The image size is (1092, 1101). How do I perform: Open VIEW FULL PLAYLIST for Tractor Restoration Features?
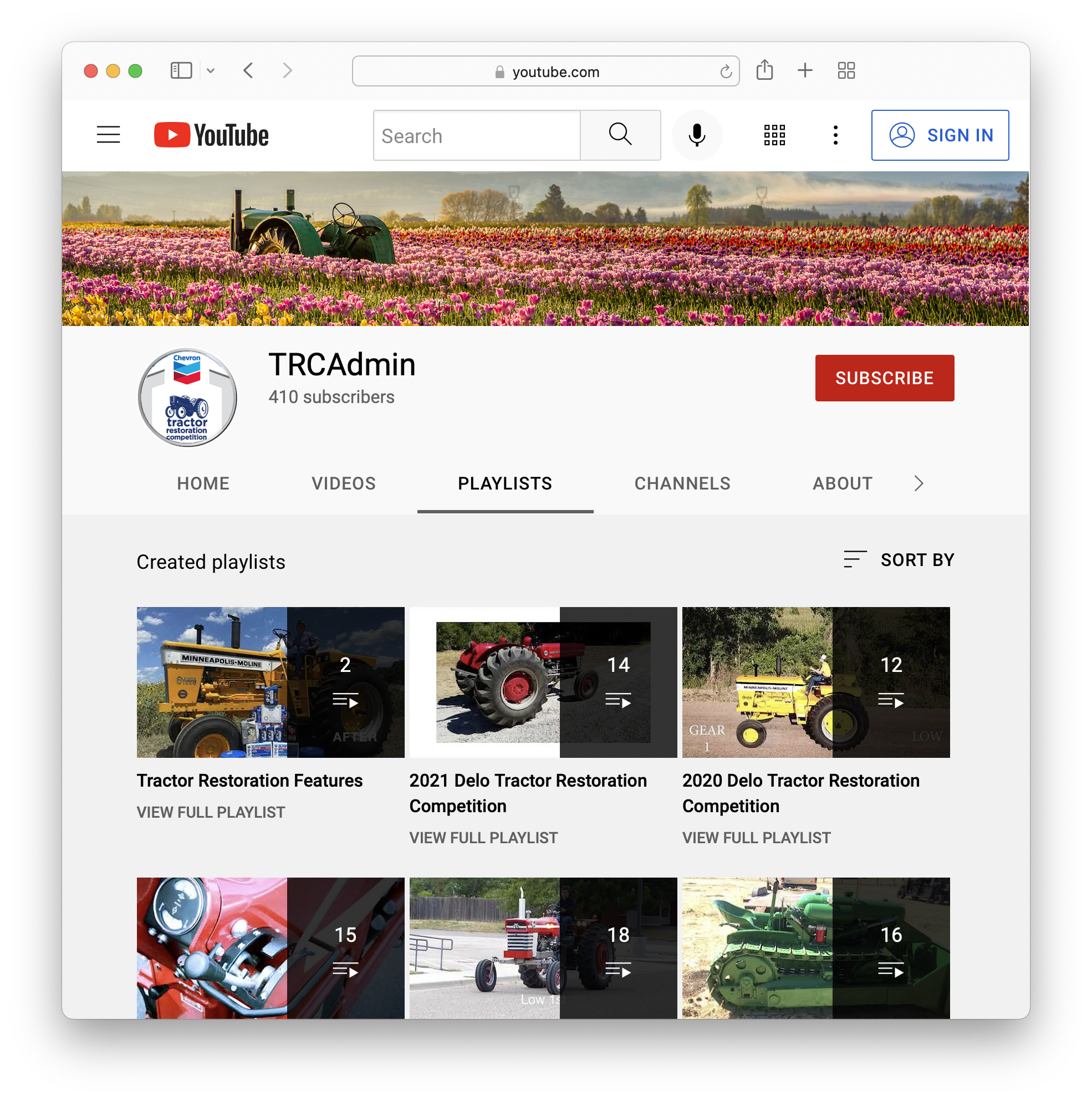pyautogui.click(x=210, y=812)
